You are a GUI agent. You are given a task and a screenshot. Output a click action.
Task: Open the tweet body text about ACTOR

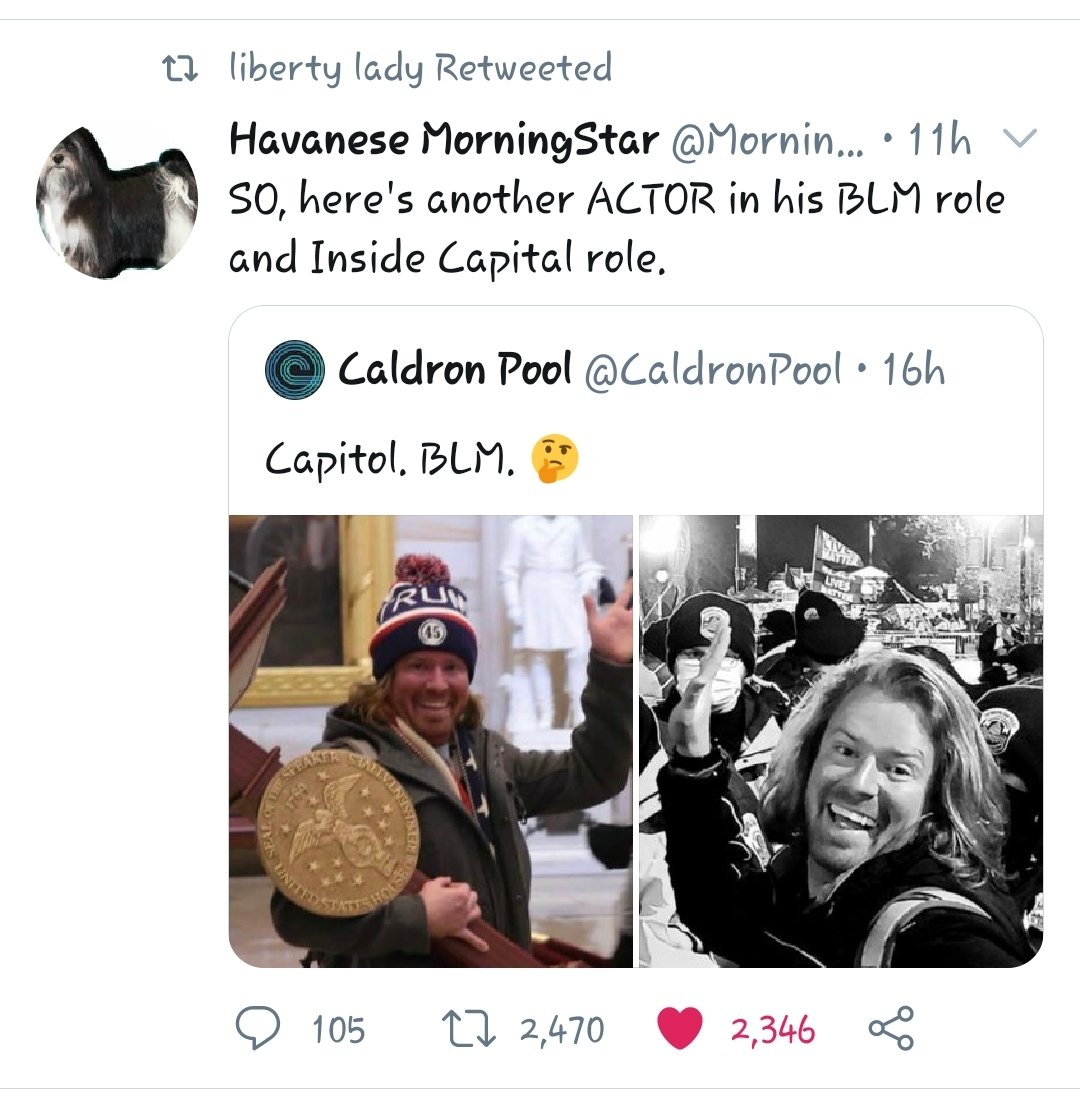point(617,228)
